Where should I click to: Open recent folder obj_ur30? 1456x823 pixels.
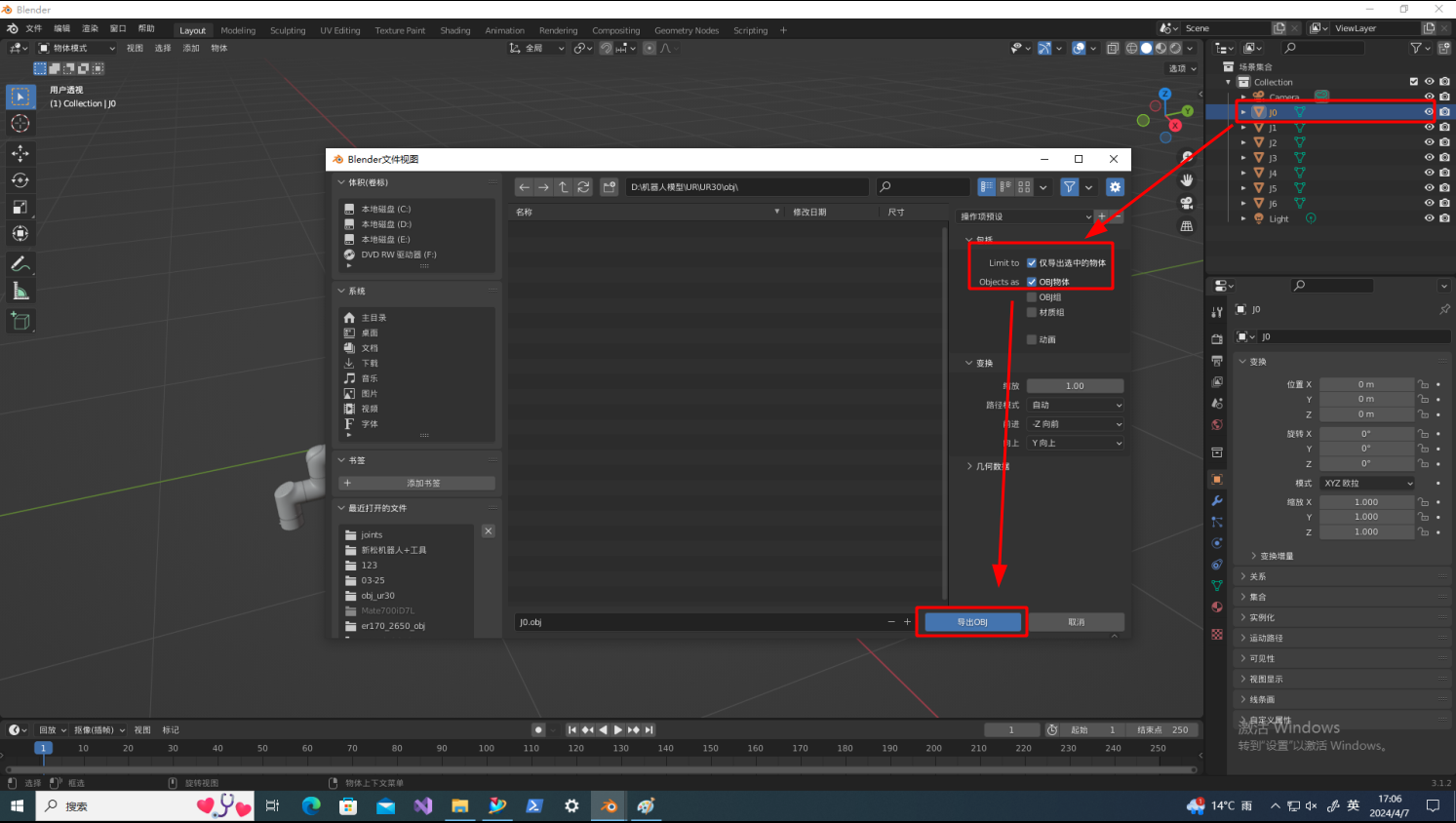coord(377,596)
